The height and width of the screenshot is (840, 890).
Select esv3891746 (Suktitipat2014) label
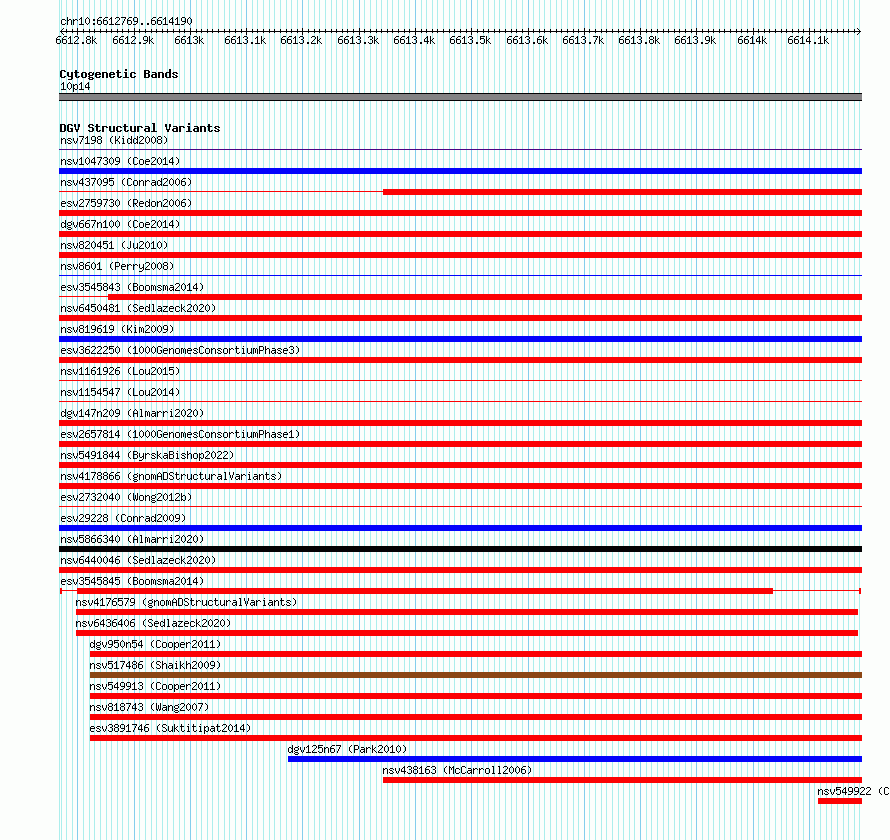(170, 728)
